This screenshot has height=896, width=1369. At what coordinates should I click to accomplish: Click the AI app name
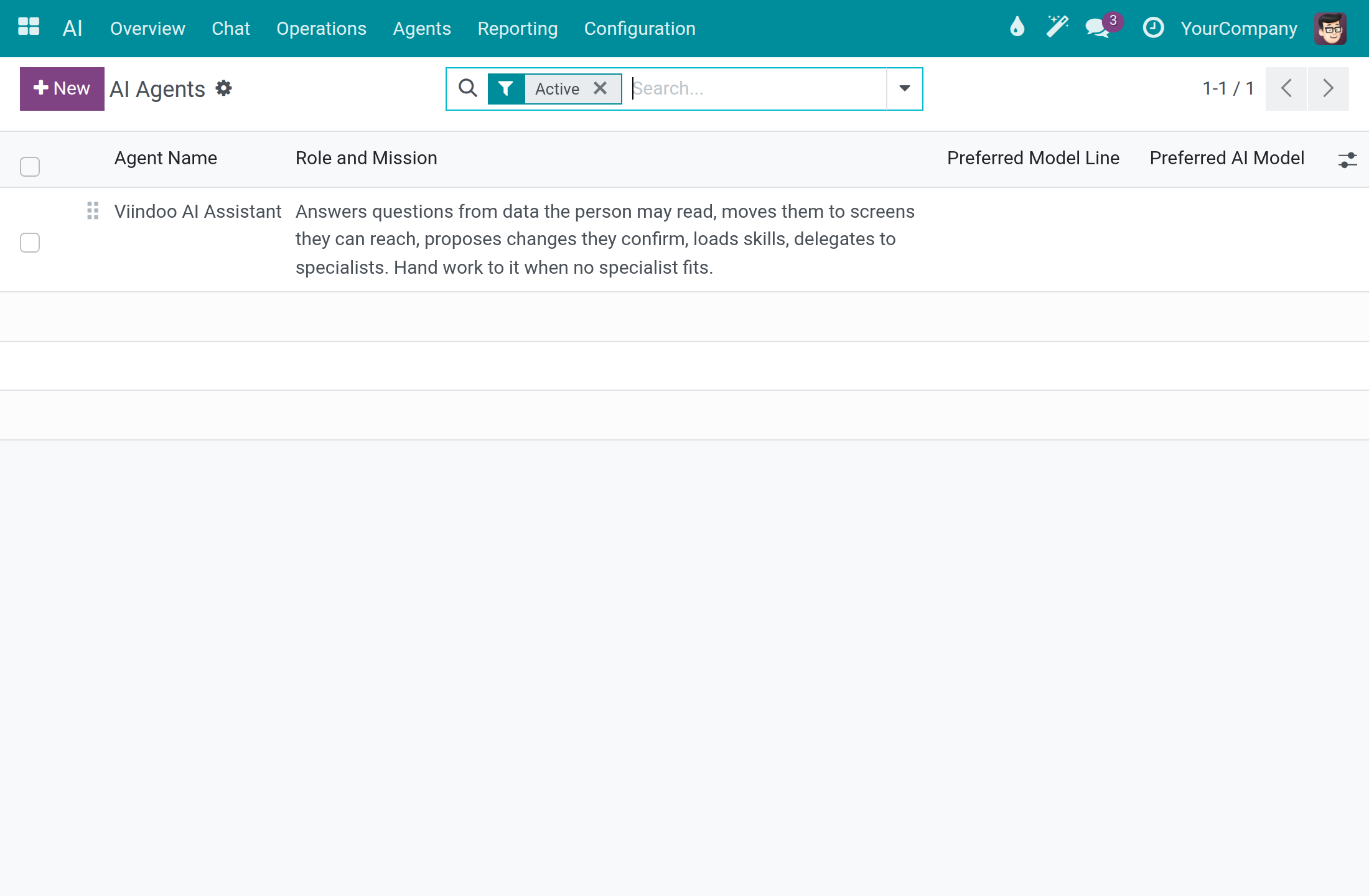click(x=73, y=28)
